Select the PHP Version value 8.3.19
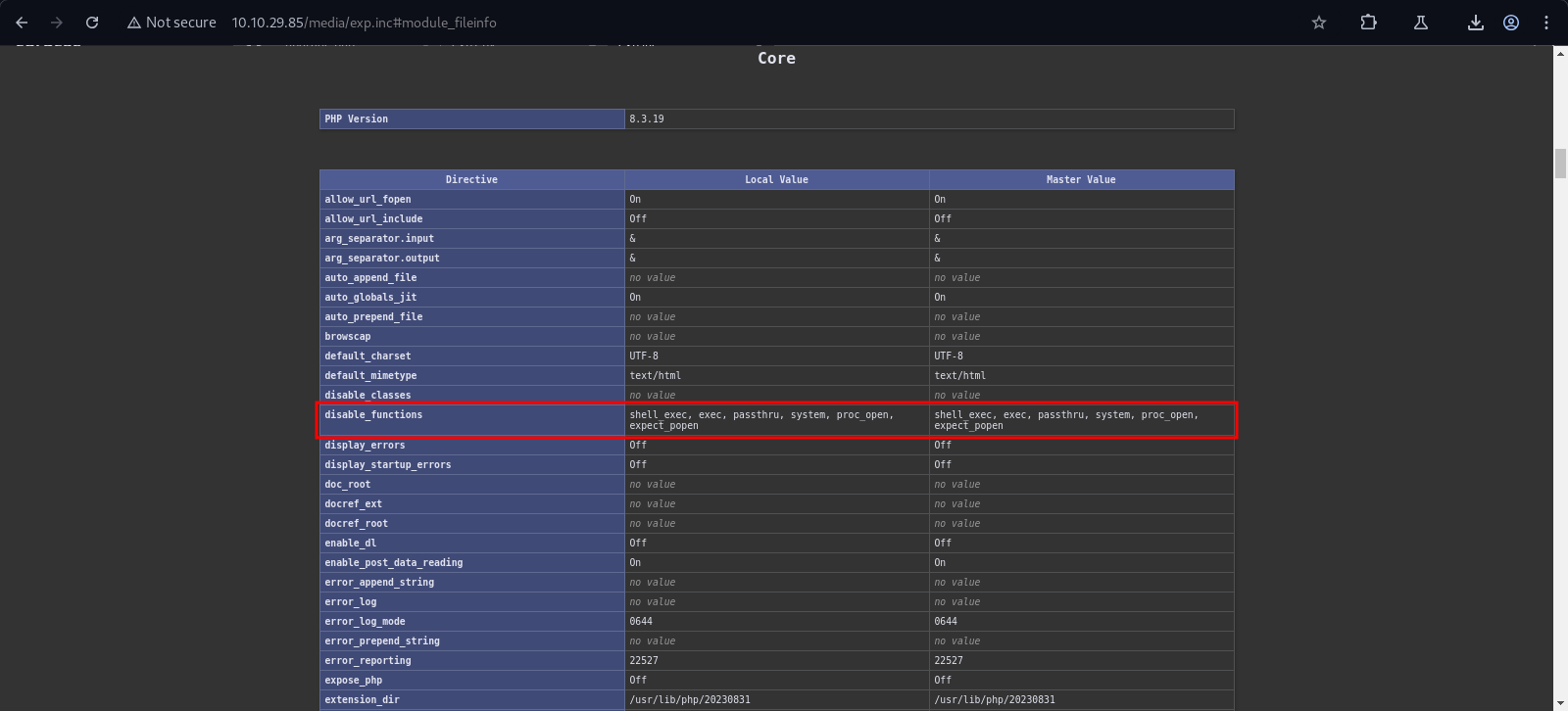This screenshot has width=1568, height=711. 647,119
